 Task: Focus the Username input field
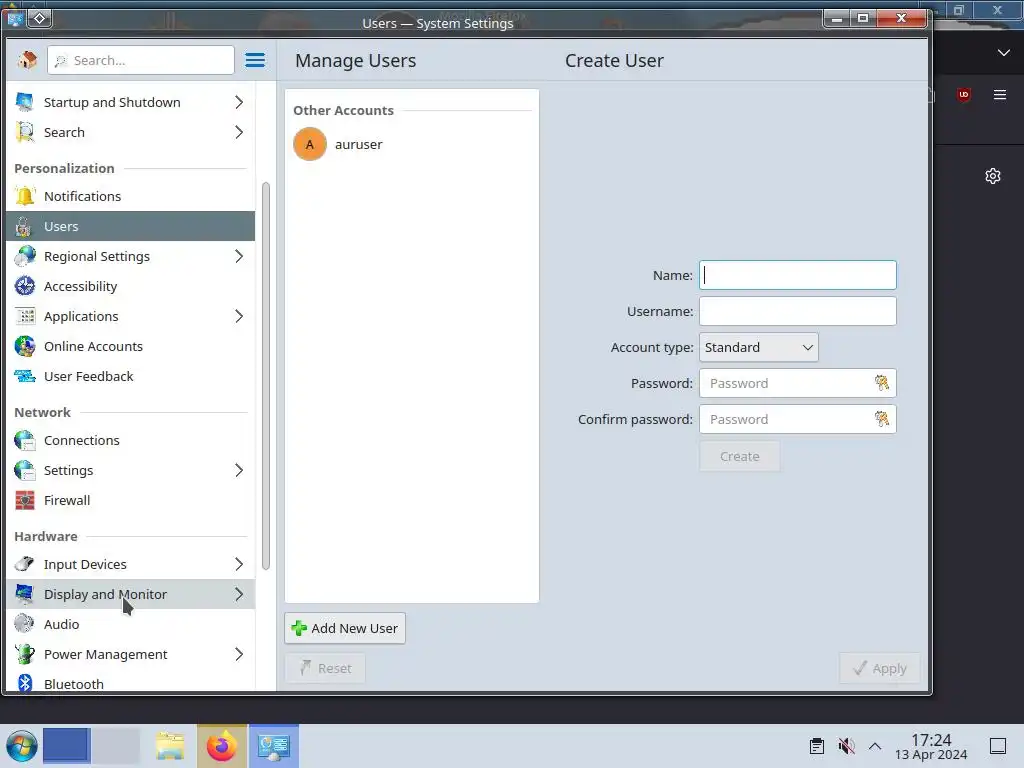point(797,312)
